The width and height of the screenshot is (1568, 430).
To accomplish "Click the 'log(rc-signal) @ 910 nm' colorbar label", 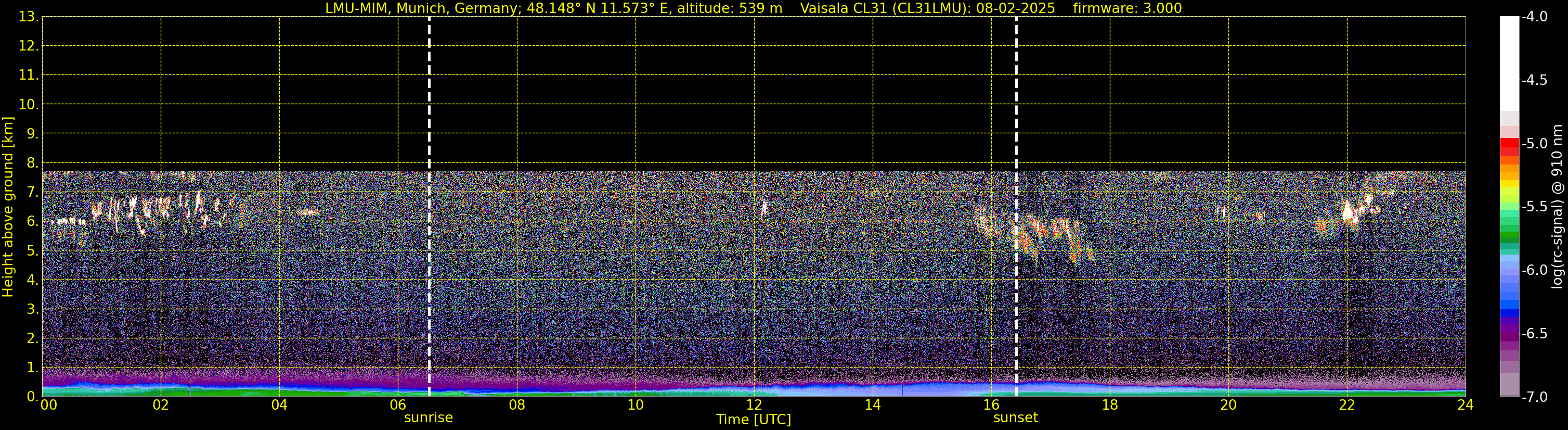I will tap(1557, 207).
